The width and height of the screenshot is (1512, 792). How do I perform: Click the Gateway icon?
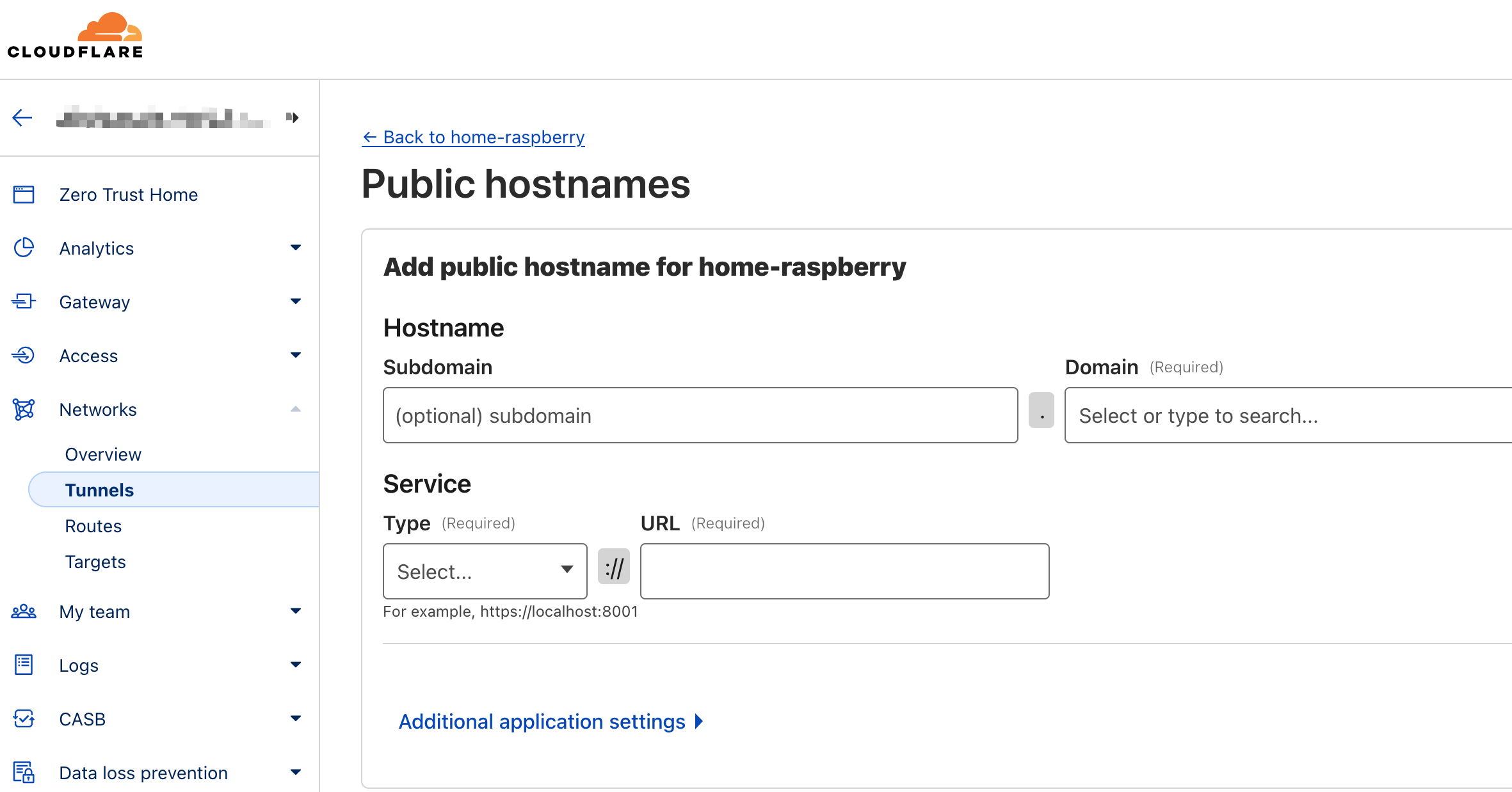point(24,301)
